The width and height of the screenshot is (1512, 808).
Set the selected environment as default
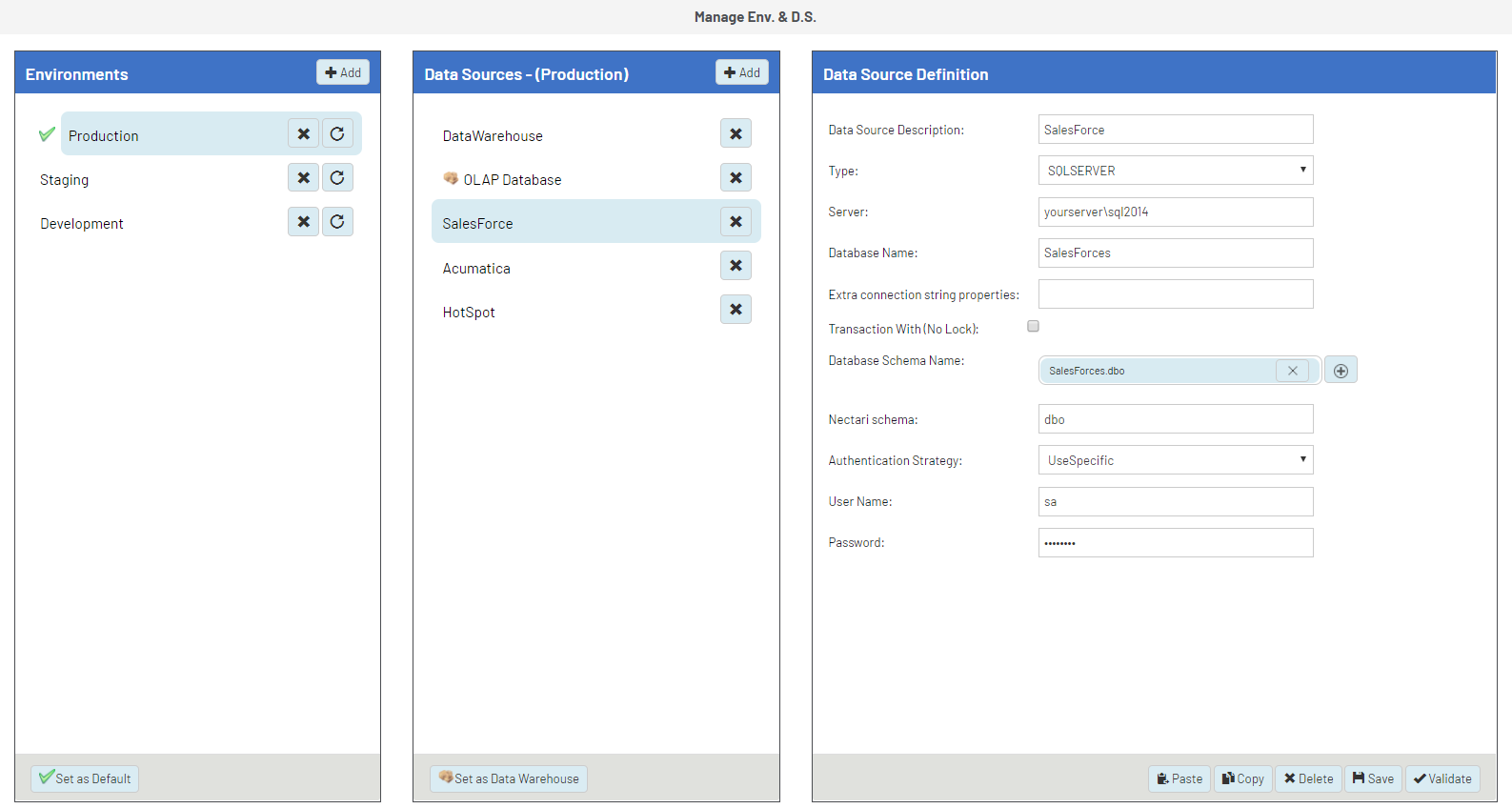click(85, 778)
